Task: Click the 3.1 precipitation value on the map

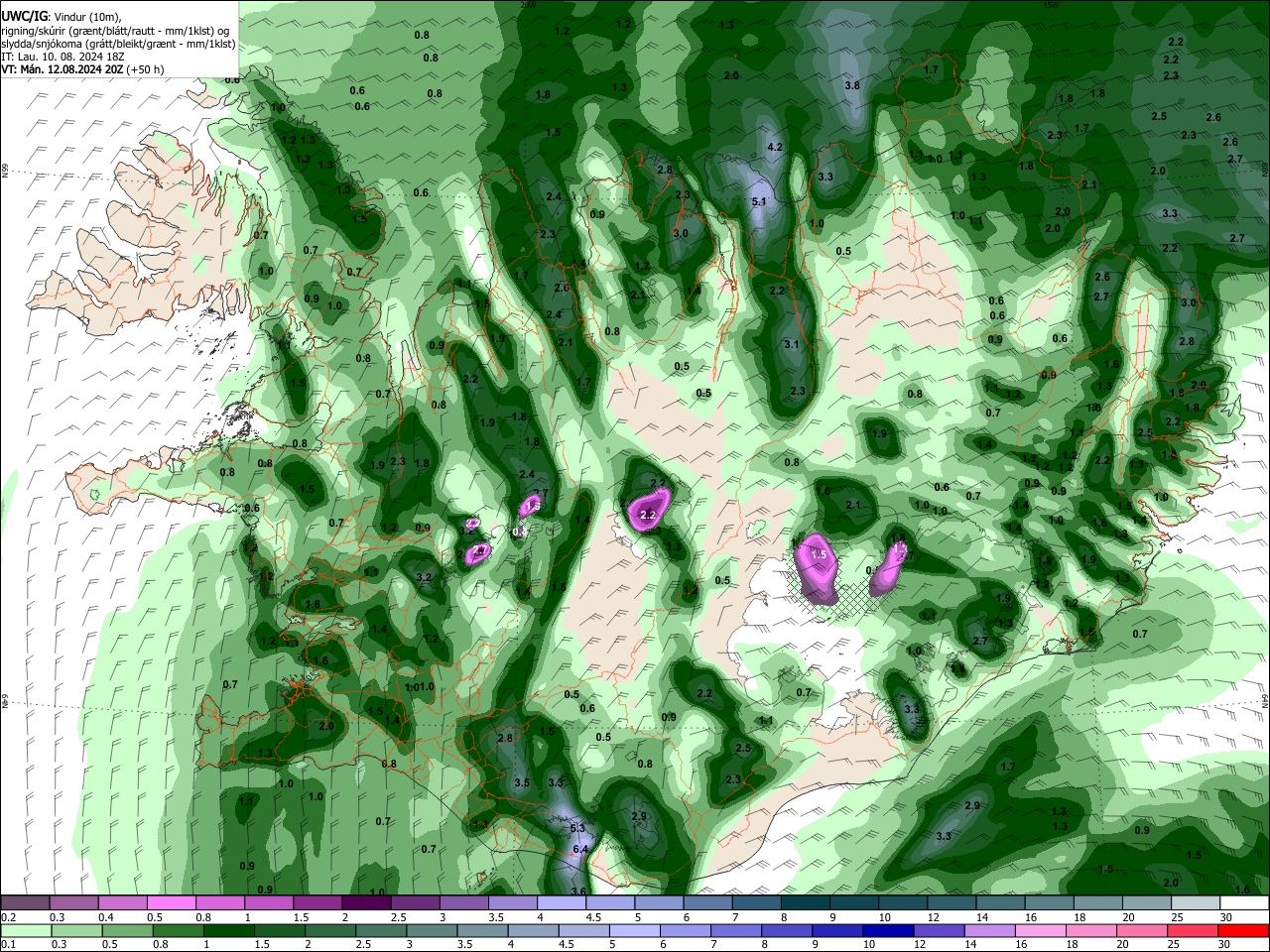Action: click(792, 344)
